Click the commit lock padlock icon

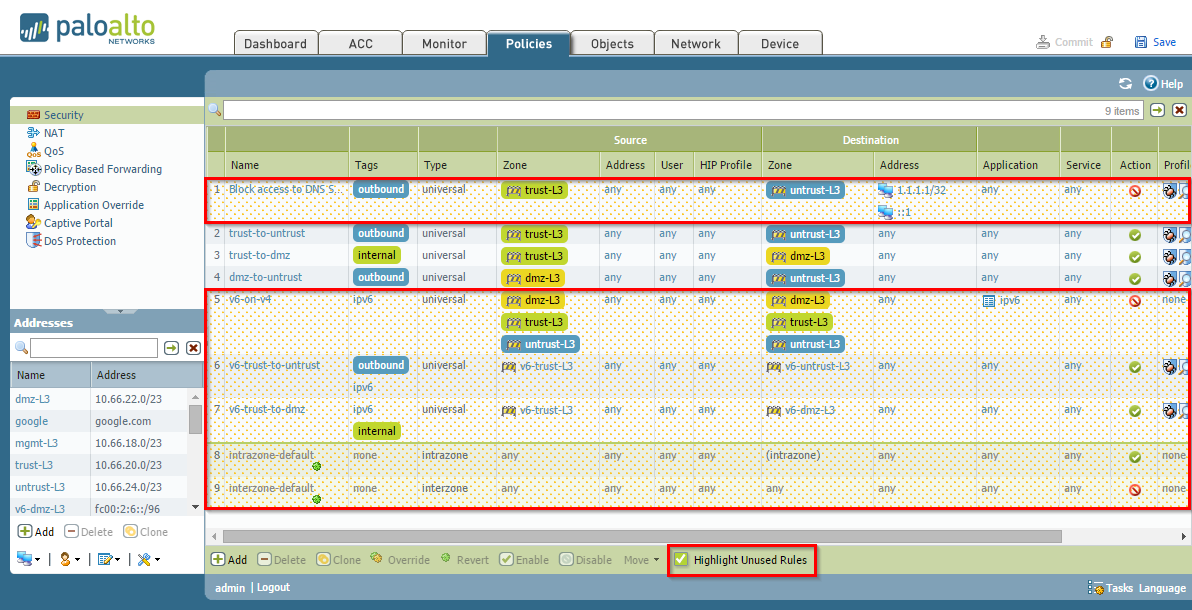pos(1107,42)
